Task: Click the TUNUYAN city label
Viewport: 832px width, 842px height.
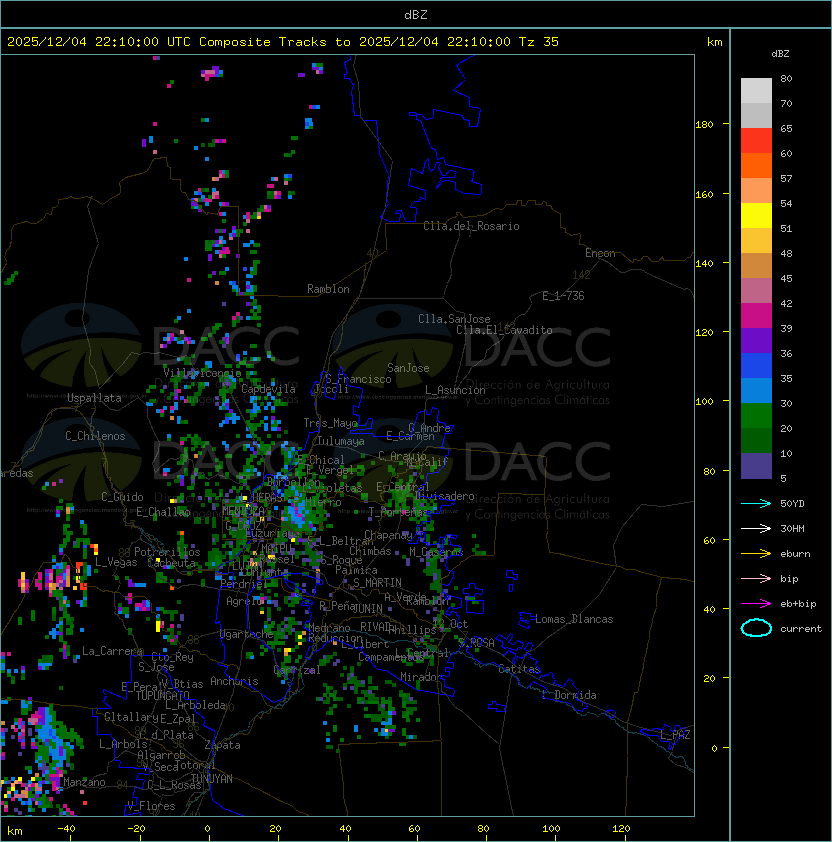Action: 212,779
